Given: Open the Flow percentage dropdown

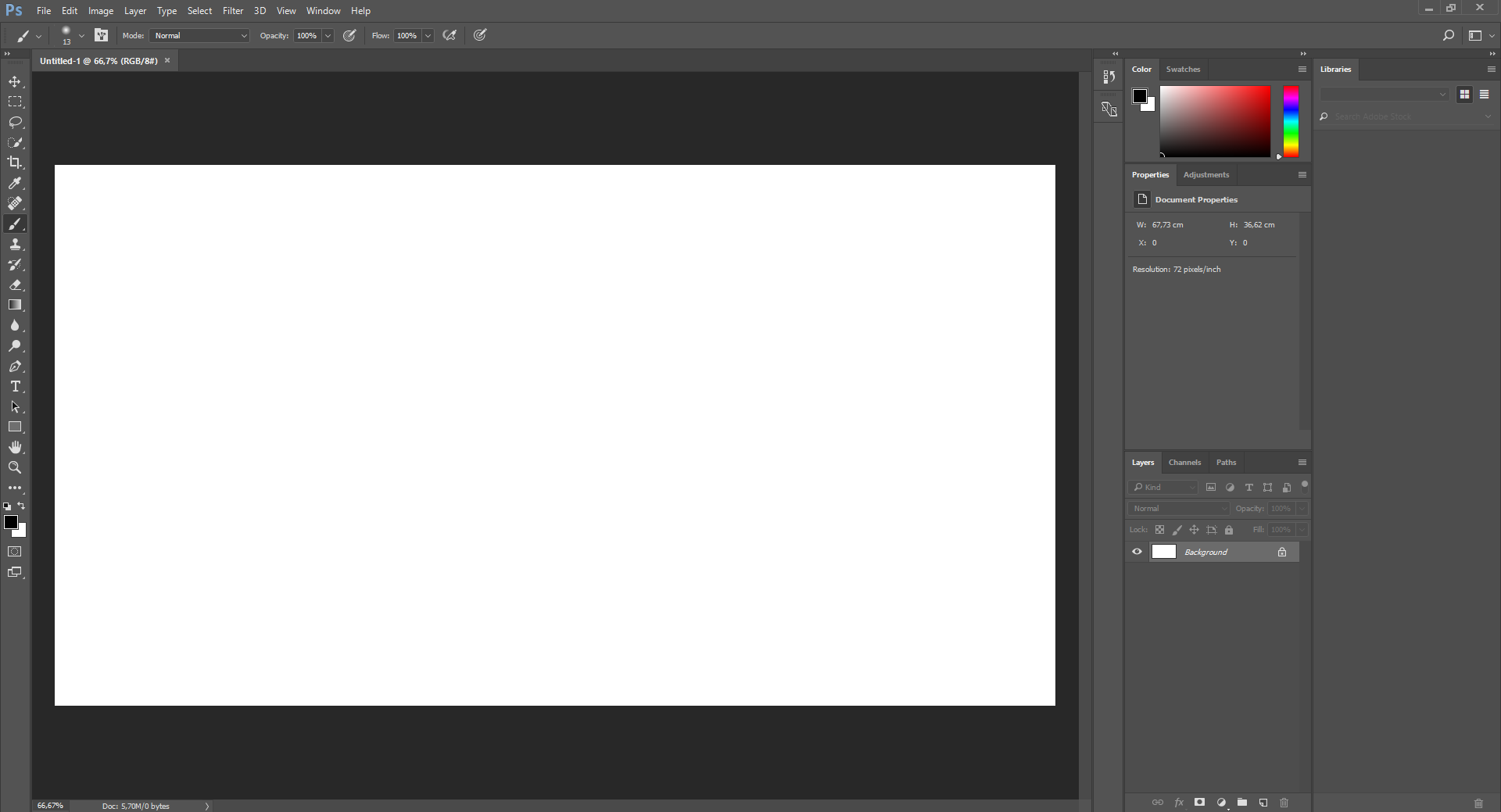Looking at the screenshot, I should tap(427, 36).
